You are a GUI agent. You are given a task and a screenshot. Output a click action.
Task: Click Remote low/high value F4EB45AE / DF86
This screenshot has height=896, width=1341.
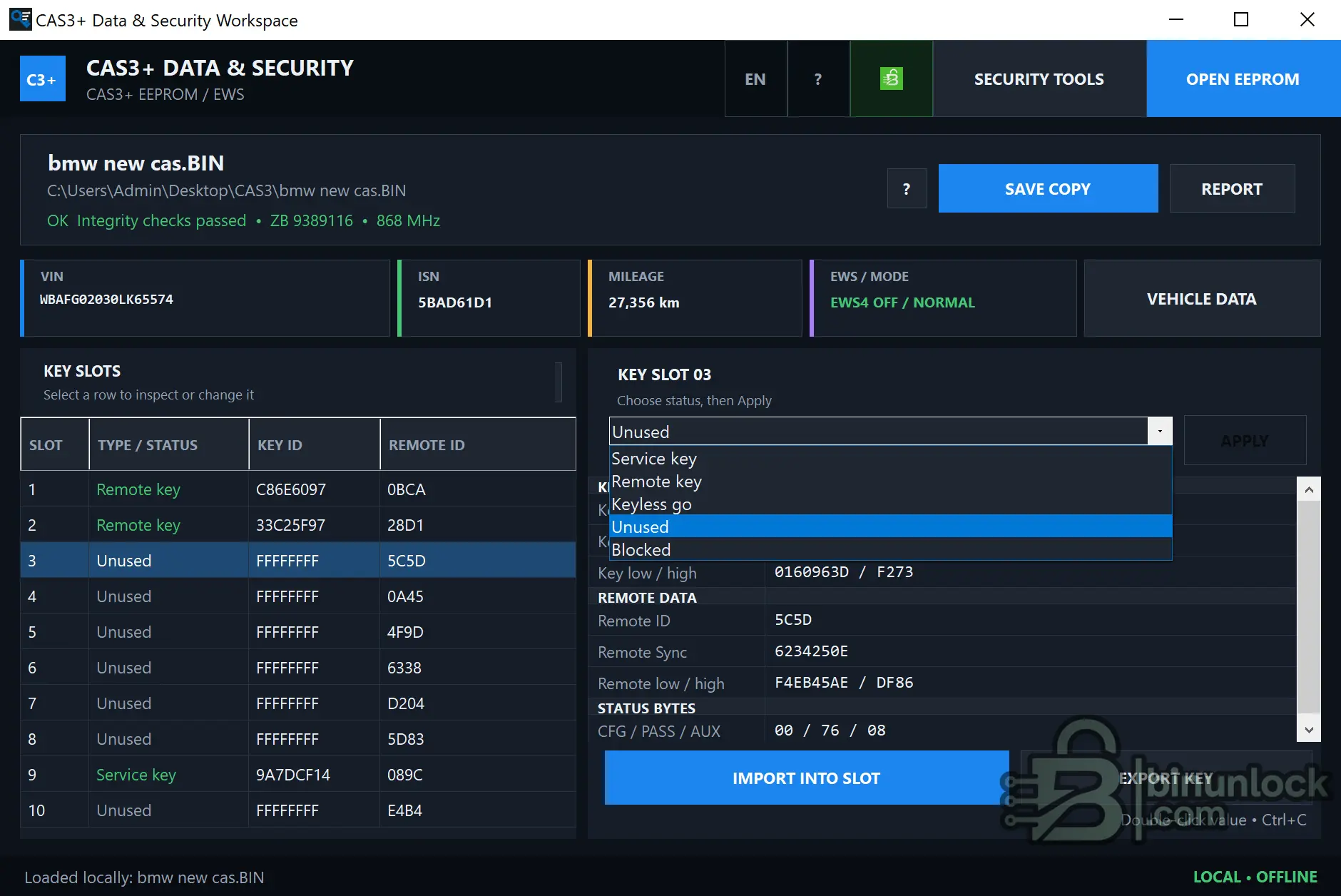tap(844, 683)
